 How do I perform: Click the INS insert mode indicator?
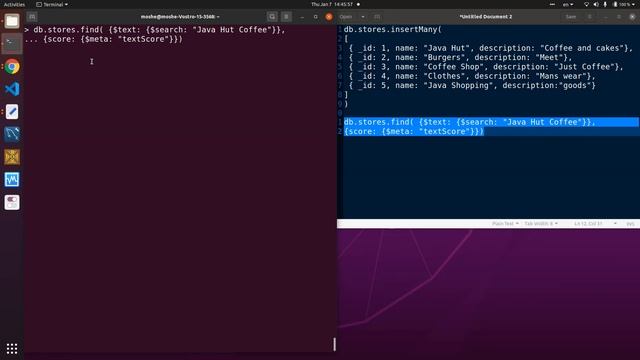(x=630, y=224)
